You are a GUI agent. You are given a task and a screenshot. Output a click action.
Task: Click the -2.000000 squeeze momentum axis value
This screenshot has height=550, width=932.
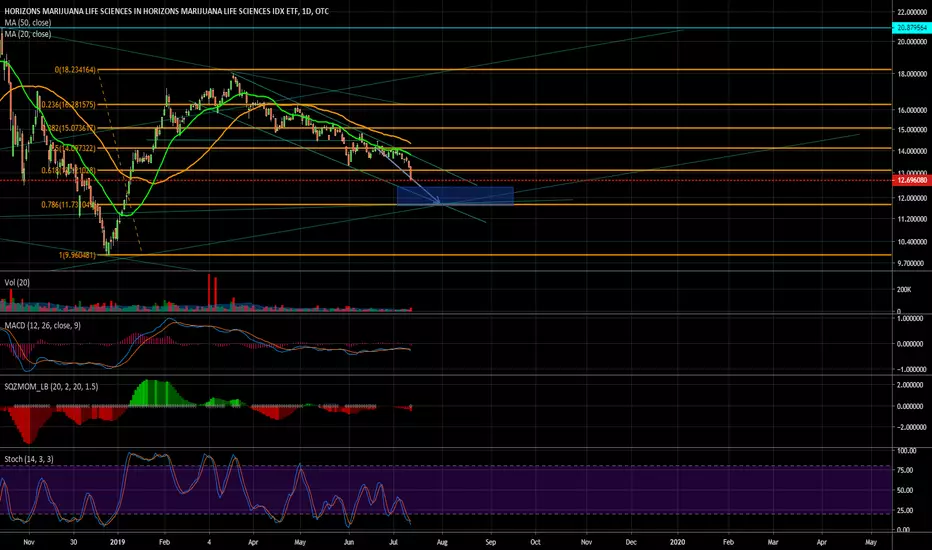point(910,428)
